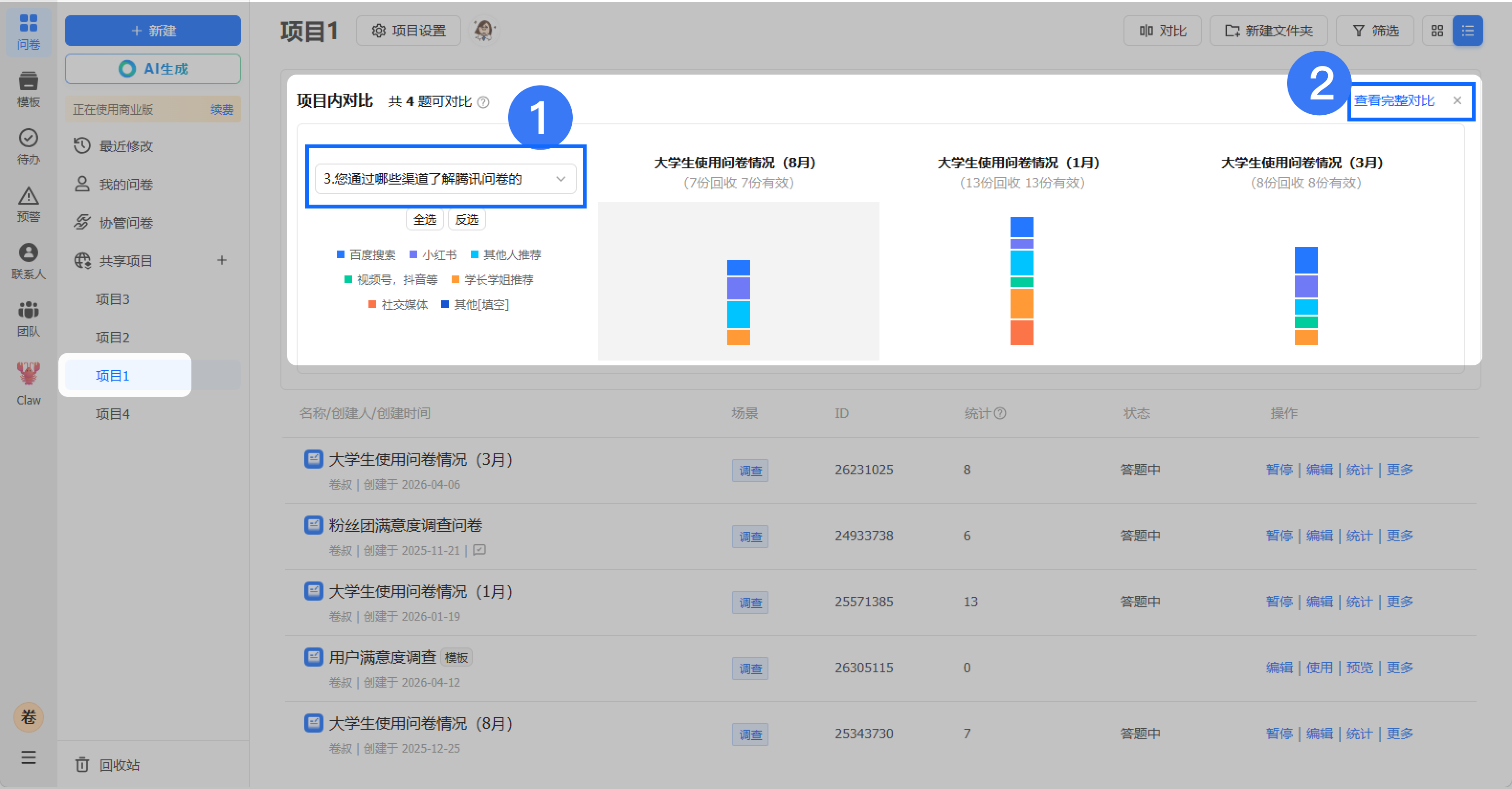
Task: Toggle the 学长学姐推荐 legend item
Action: [x=492, y=280]
